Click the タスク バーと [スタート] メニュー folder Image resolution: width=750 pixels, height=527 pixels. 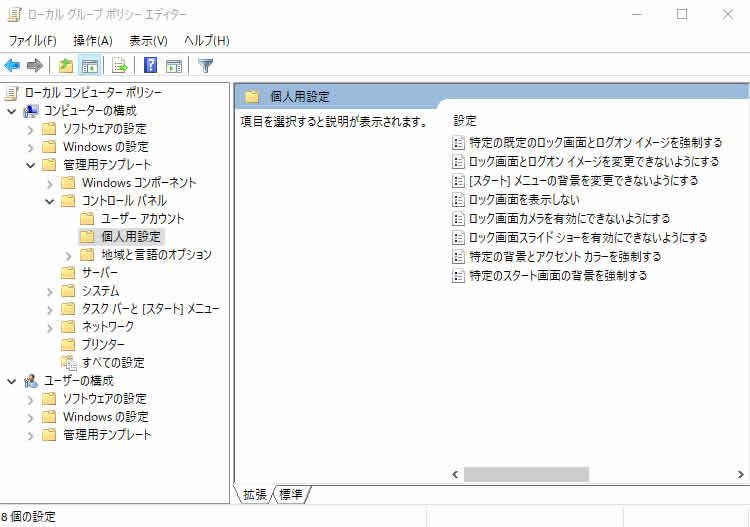150,309
